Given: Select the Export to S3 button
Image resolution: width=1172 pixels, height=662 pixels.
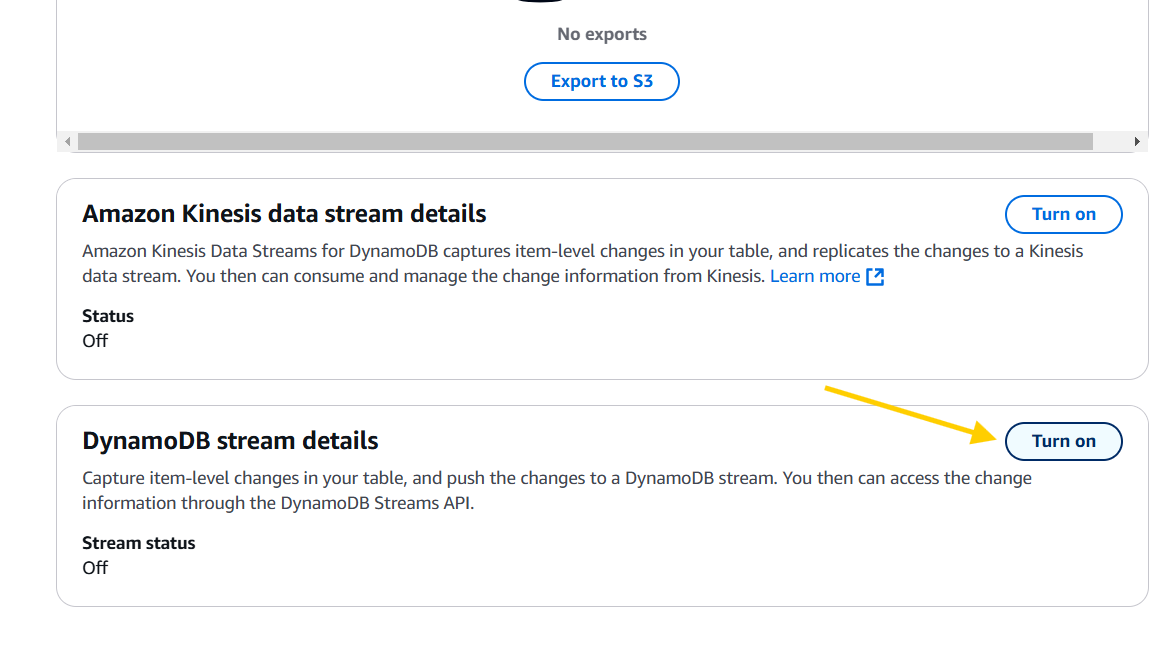Looking at the screenshot, I should (601, 81).
